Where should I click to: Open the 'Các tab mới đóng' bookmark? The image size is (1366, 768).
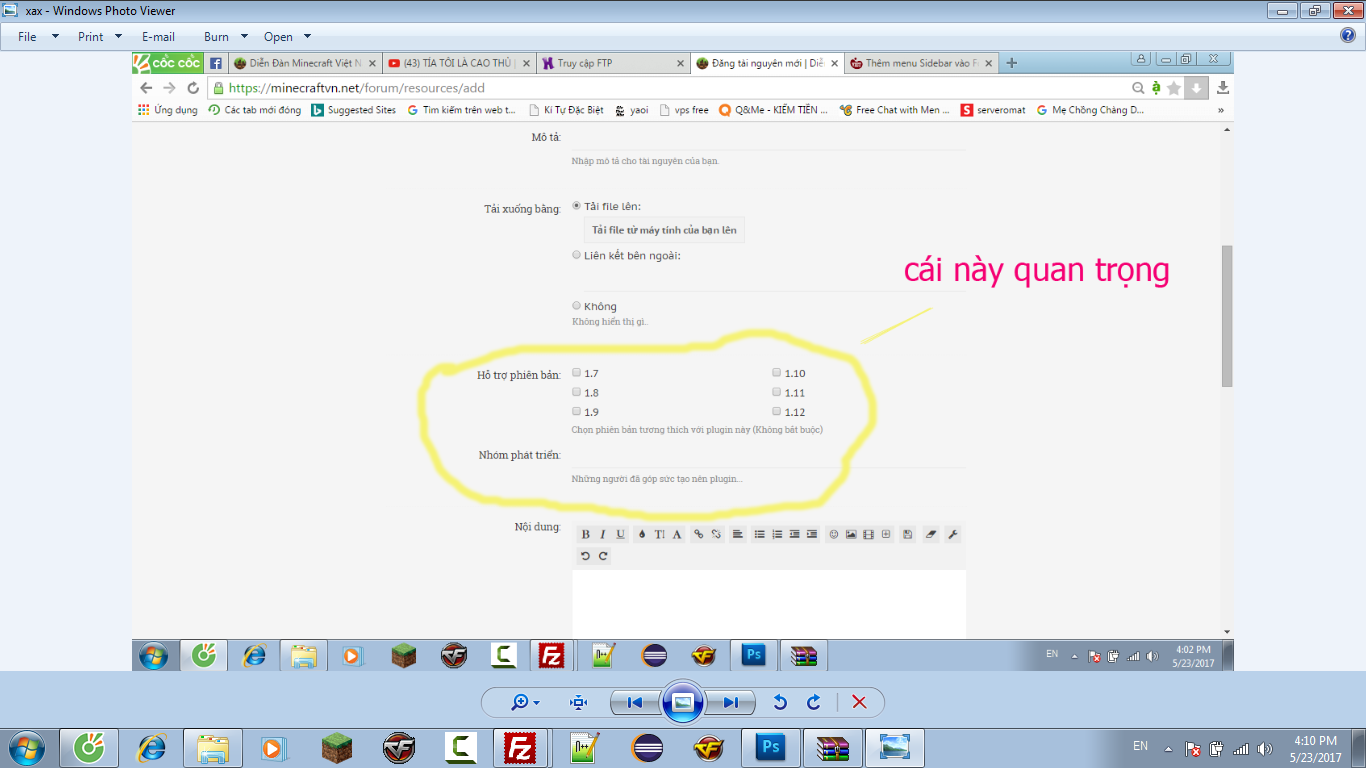point(255,110)
